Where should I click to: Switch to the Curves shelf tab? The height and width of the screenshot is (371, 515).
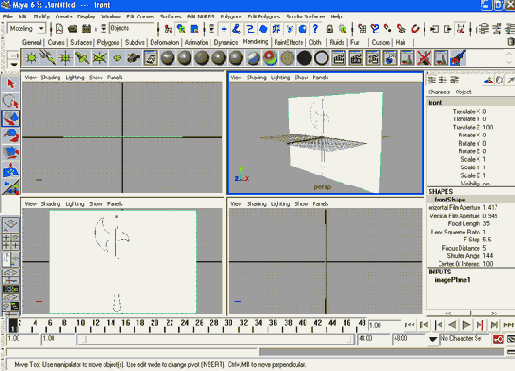(56, 43)
